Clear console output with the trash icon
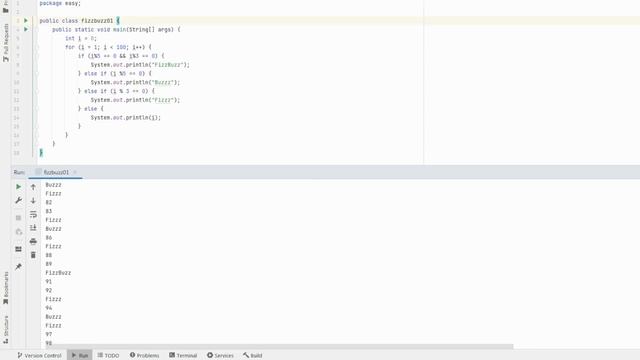Screen dimensions: 640x360 (x=33, y=255)
